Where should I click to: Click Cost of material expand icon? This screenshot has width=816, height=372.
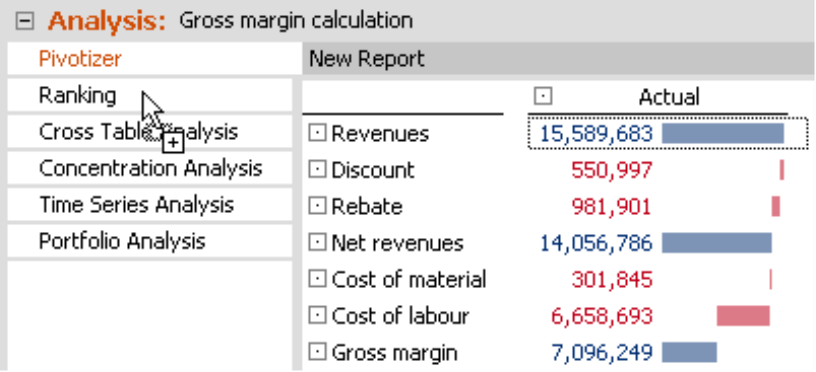coord(317,279)
